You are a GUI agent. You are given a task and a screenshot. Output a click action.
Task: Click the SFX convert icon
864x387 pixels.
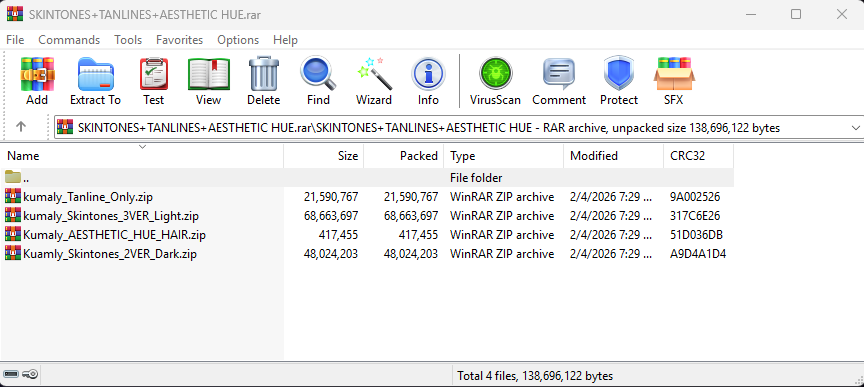coord(673,74)
